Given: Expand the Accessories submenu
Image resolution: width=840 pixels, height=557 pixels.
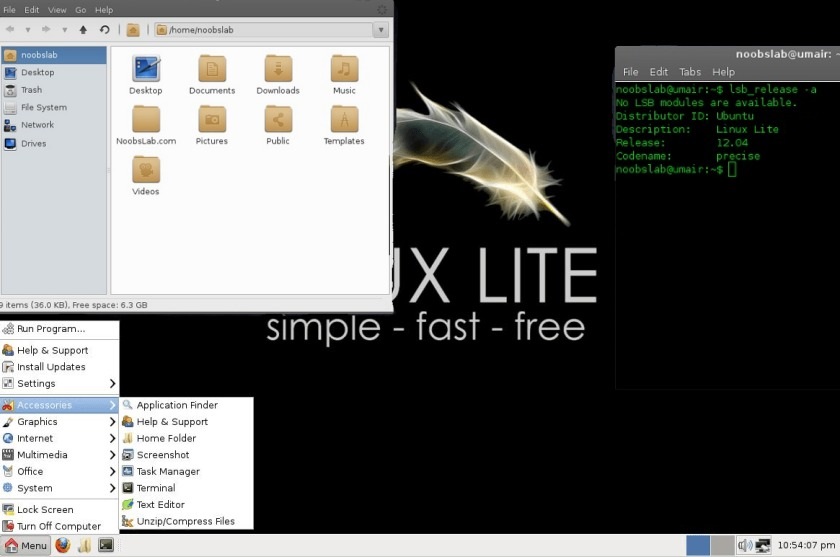Looking at the screenshot, I should [59, 405].
